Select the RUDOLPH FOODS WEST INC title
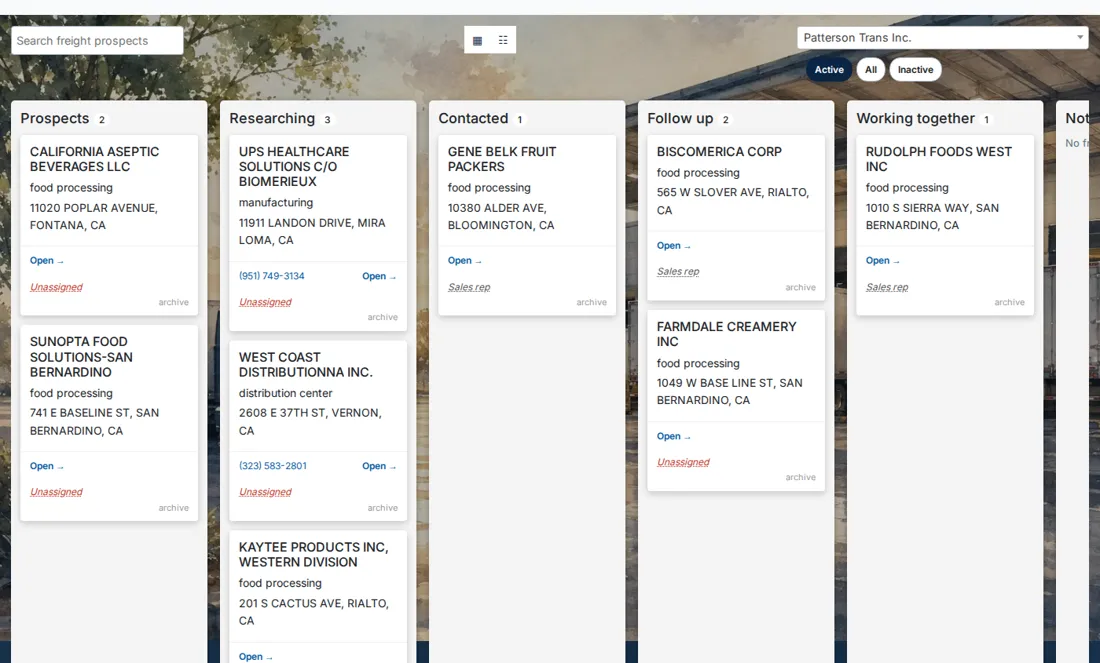Image resolution: width=1100 pixels, height=663 pixels. tap(938, 159)
